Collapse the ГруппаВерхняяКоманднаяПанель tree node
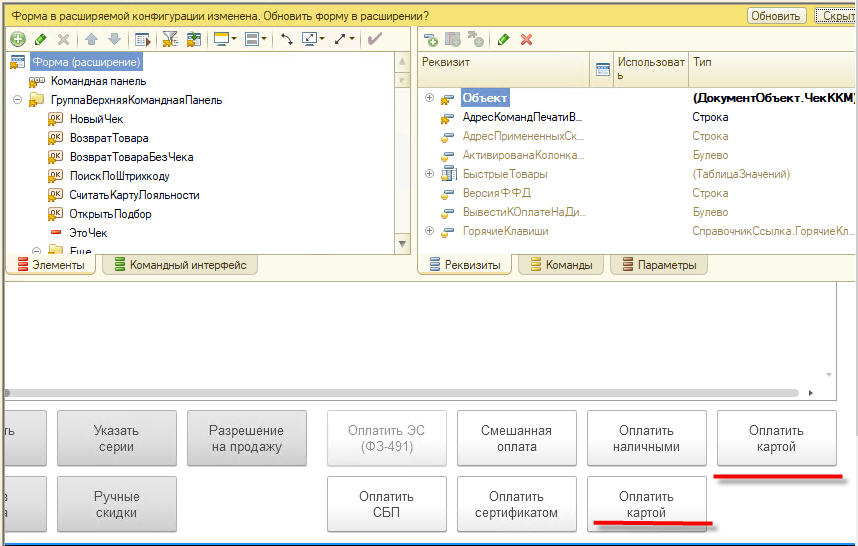 [x=18, y=100]
